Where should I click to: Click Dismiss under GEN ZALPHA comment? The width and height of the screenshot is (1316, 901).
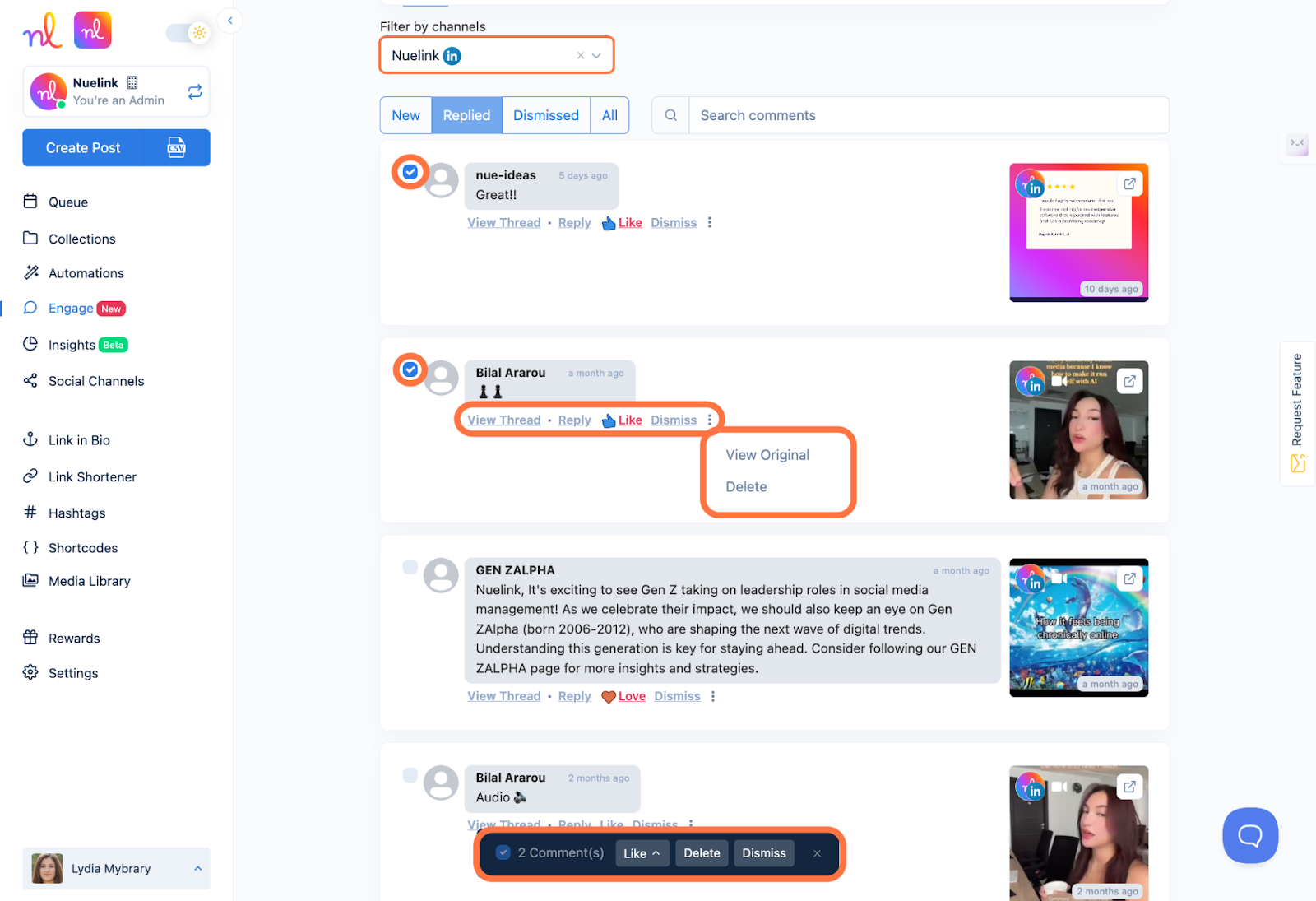pos(678,696)
